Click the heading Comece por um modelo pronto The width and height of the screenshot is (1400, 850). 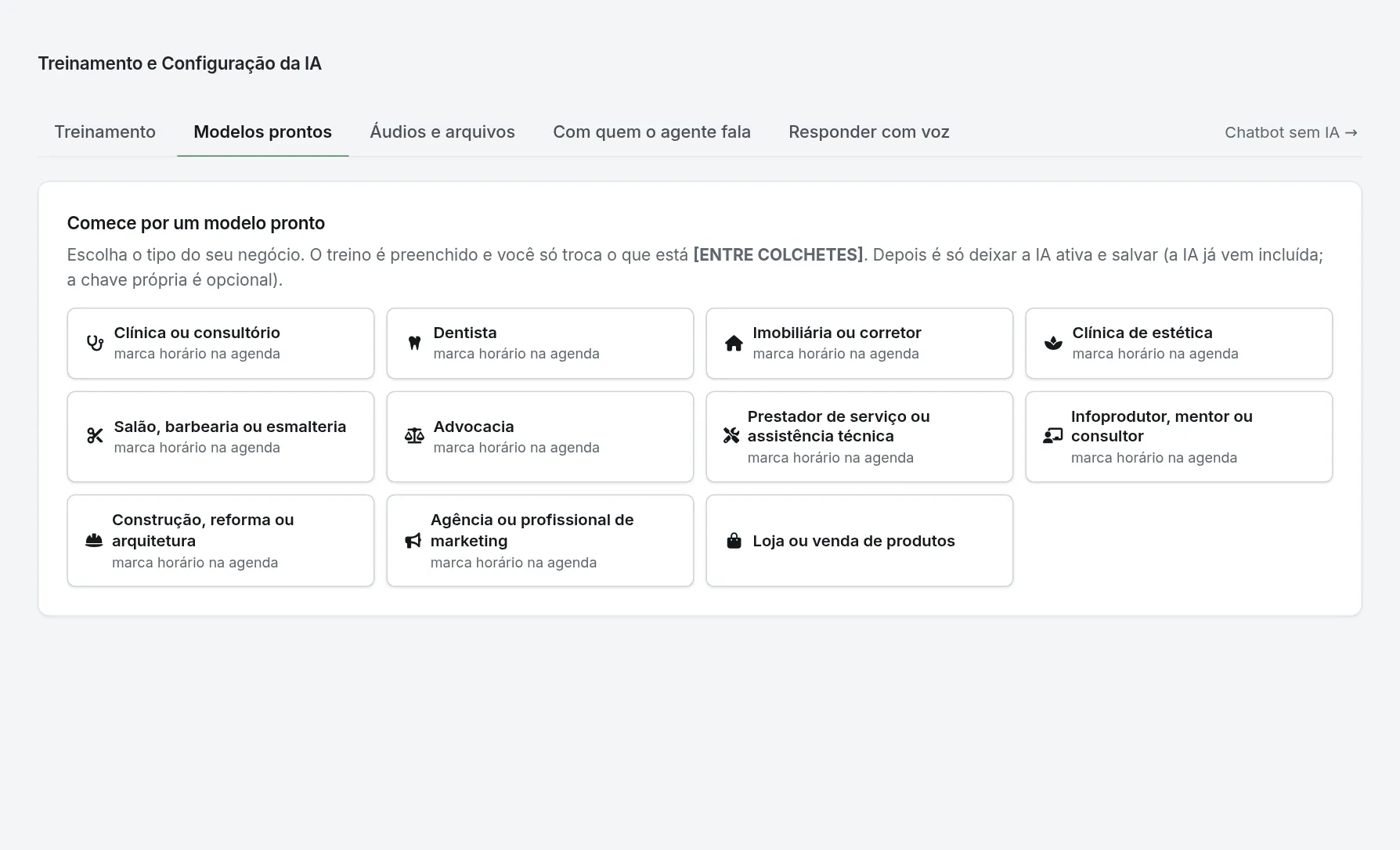coord(196,223)
